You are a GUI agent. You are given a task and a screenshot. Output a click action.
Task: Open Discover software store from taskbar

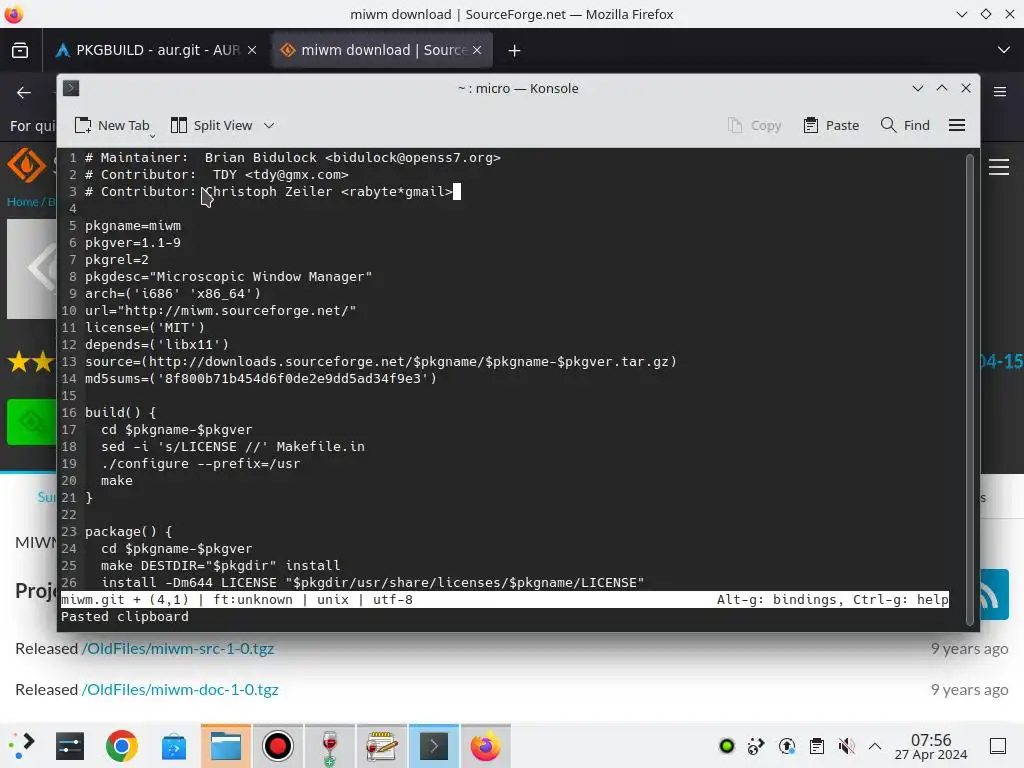[174, 746]
